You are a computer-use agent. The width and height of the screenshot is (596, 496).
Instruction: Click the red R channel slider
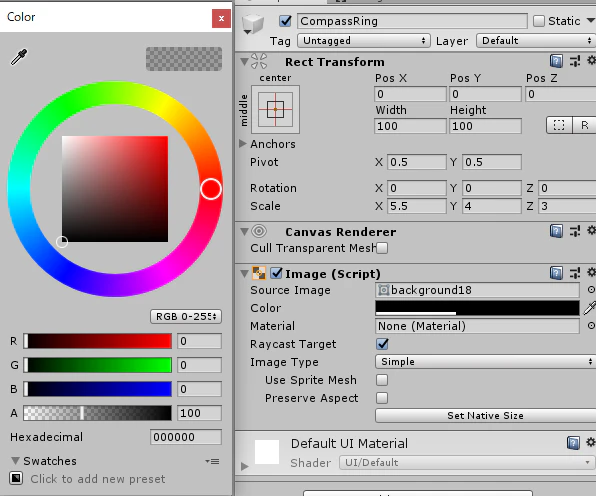pos(97,341)
